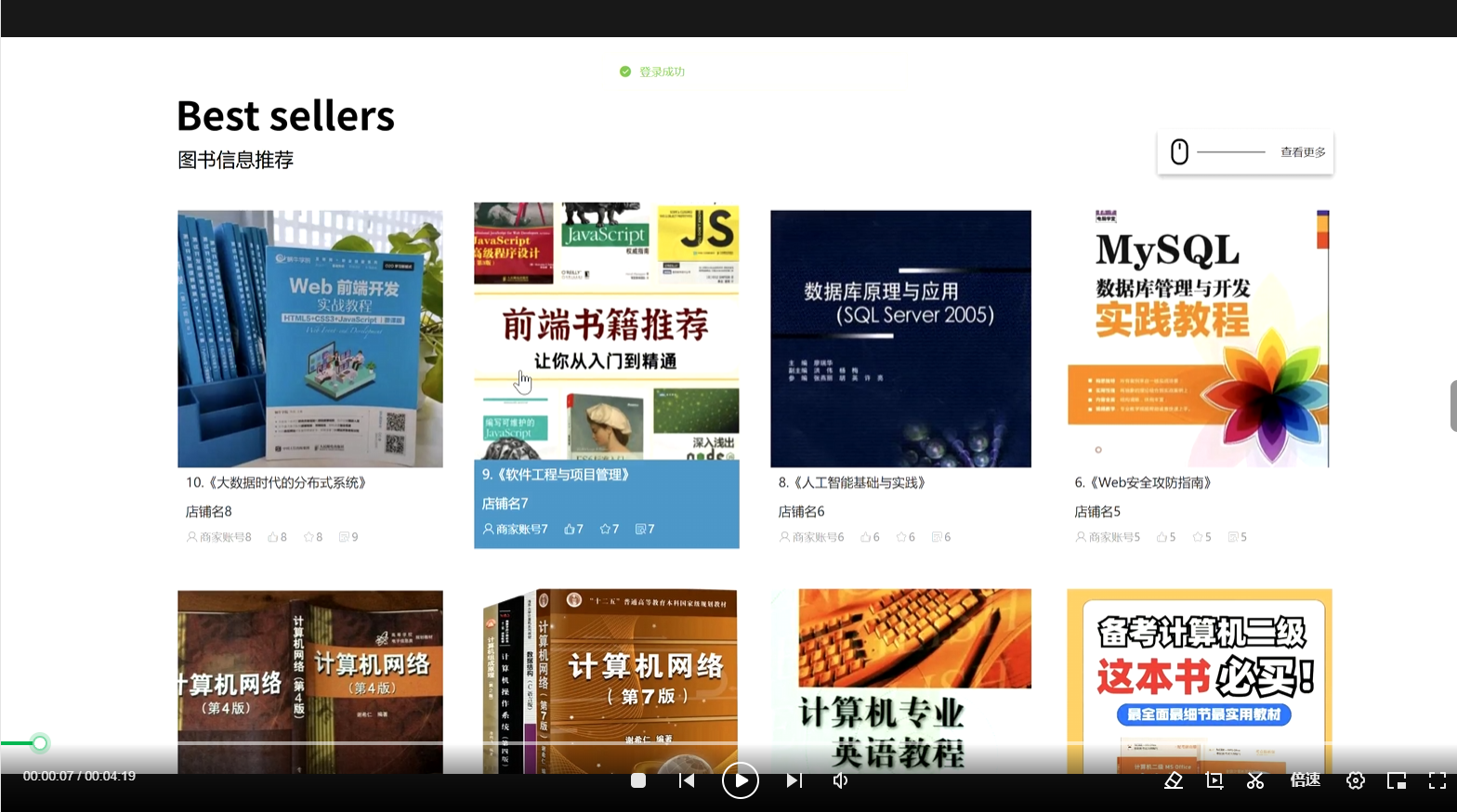Click star favorite icon on 店铺名7 card
This screenshot has height=812, width=1457.
[x=605, y=529]
